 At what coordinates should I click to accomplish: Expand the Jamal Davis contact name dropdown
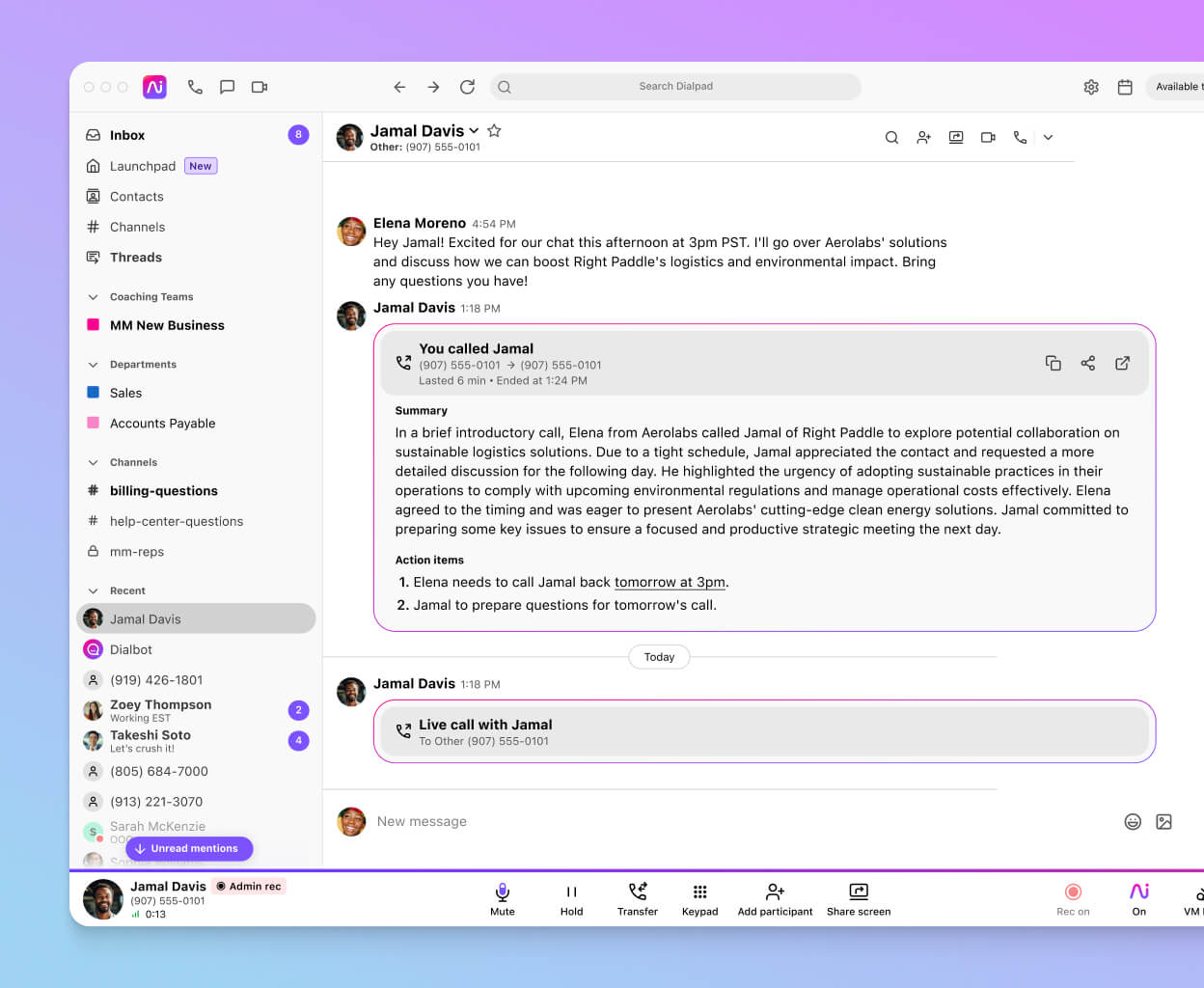[475, 130]
